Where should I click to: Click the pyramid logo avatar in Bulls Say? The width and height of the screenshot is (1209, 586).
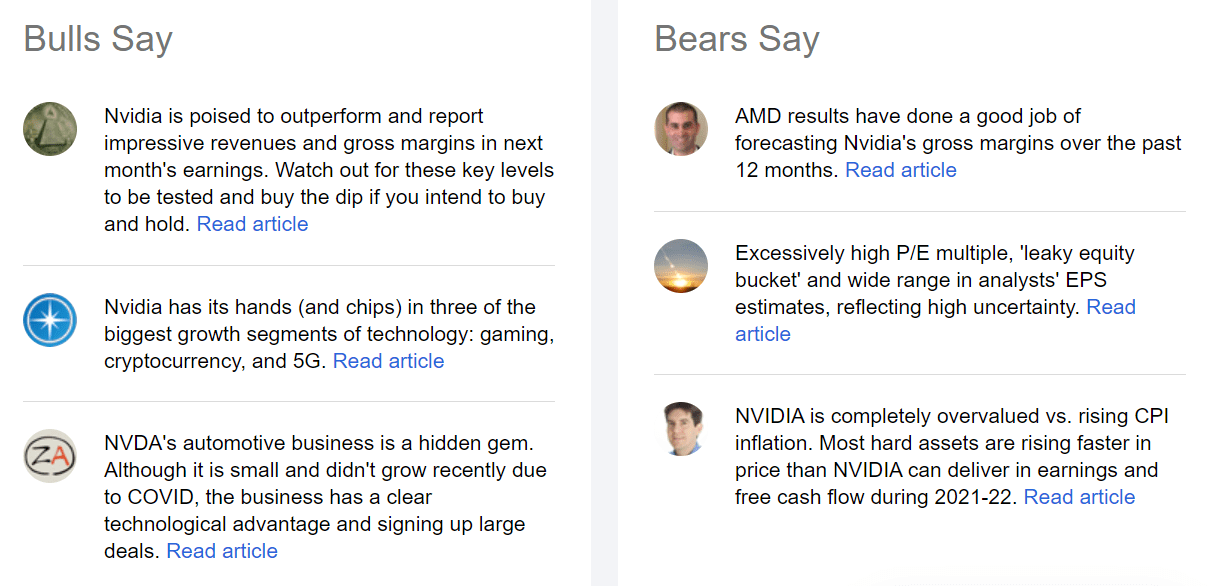click(50, 128)
